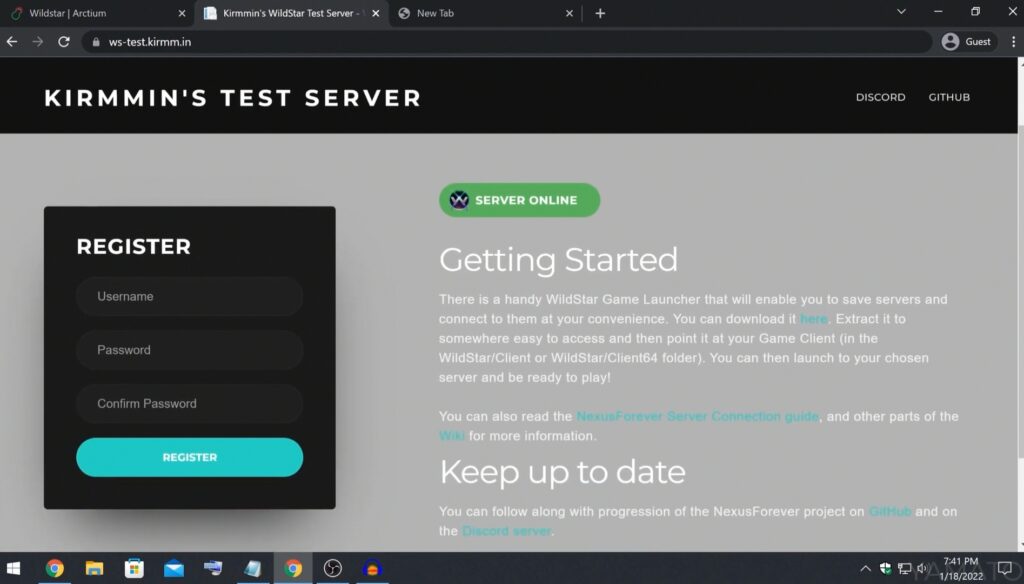Click the Server Online status badge
Image resolution: width=1024 pixels, height=584 pixels.
[519, 200]
